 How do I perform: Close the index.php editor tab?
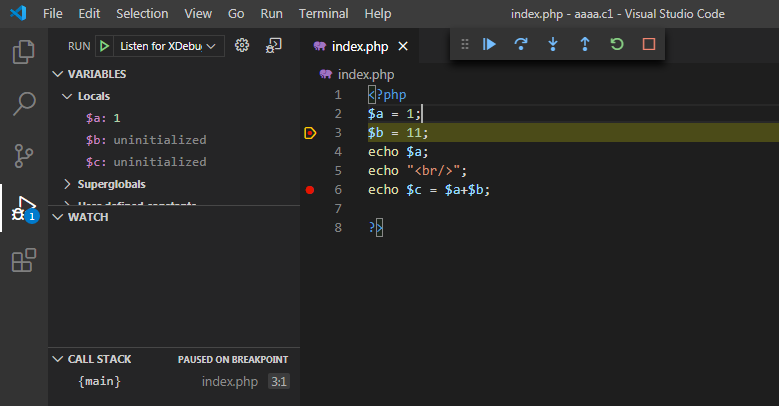tap(403, 46)
